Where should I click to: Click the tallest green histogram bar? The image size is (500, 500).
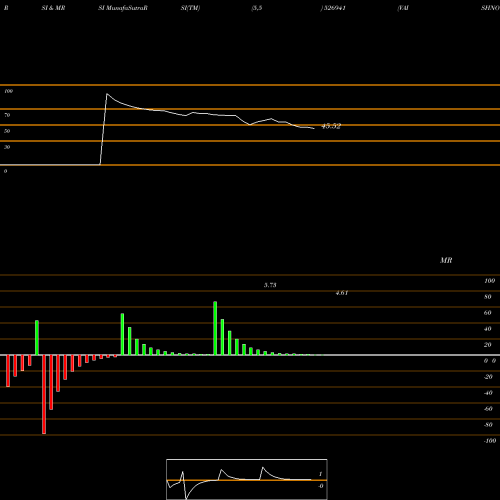click(215, 328)
